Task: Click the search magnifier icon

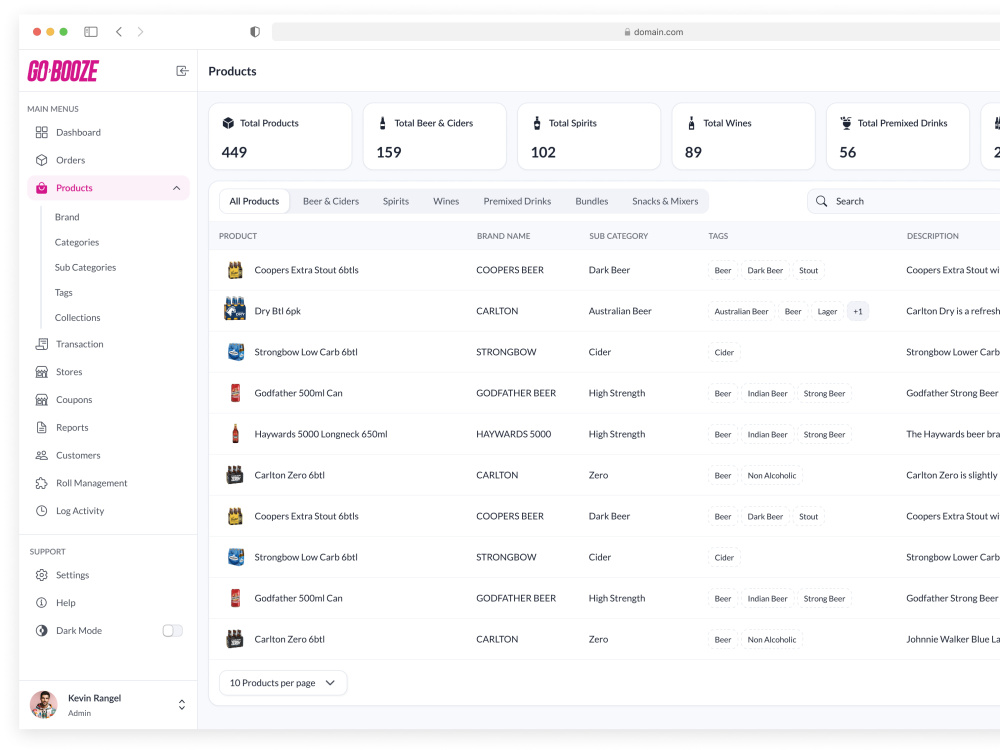Action: pos(821,201)
